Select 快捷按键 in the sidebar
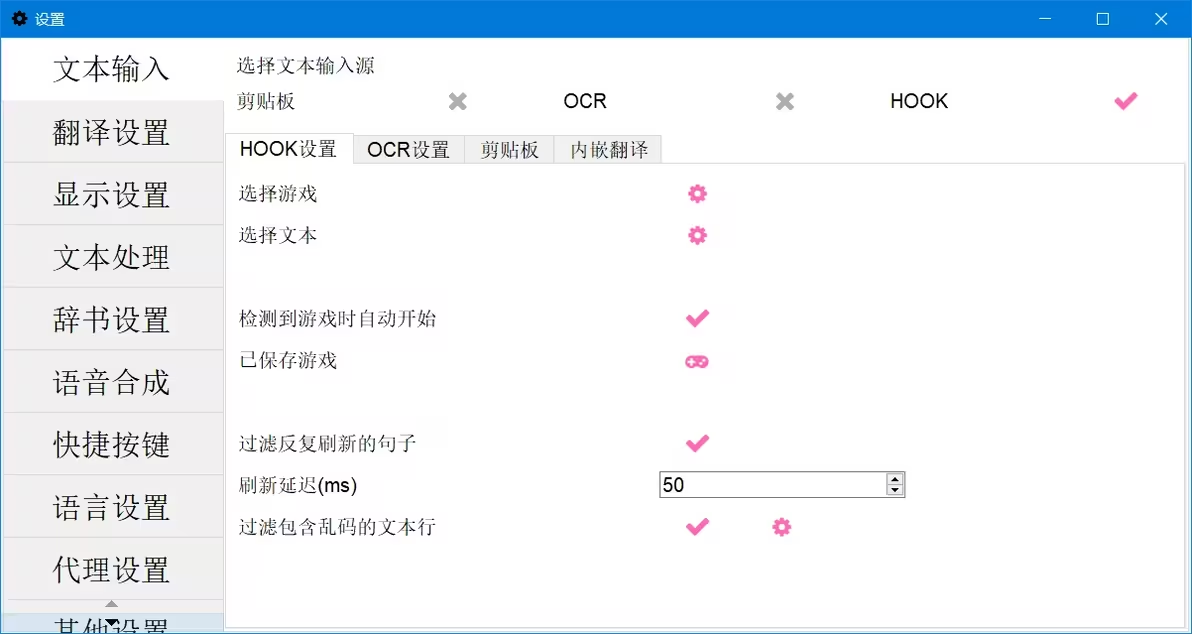This screenshot has height=634, width=1192. 112,445
